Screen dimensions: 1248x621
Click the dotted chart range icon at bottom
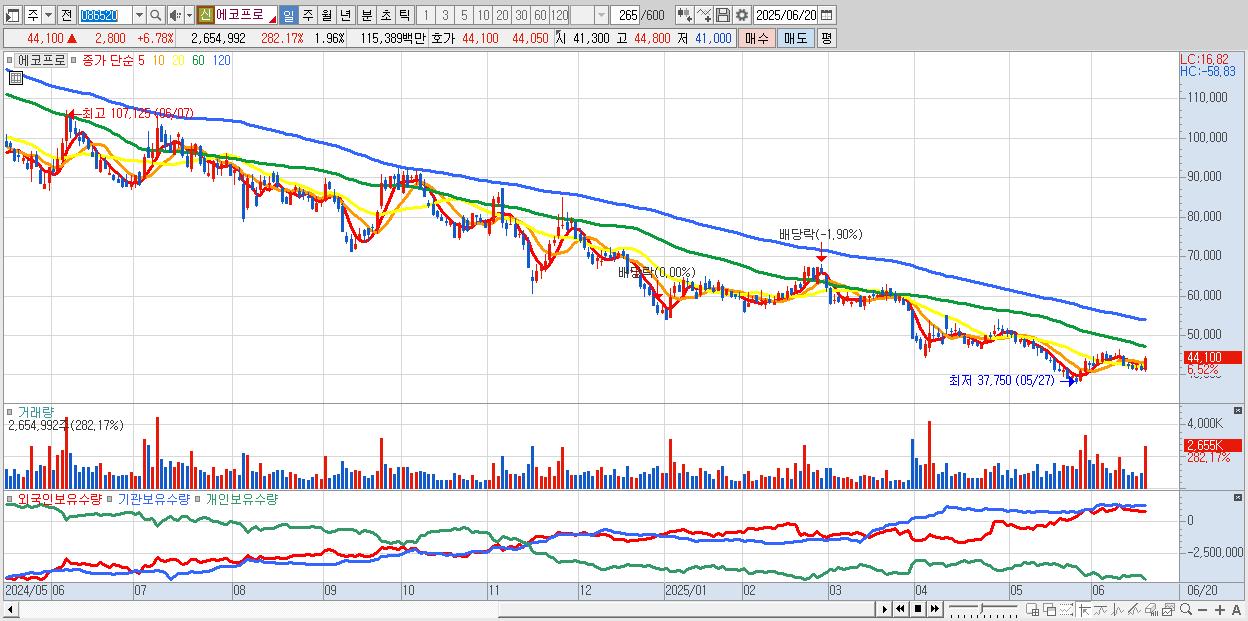tap(1066, 610)
